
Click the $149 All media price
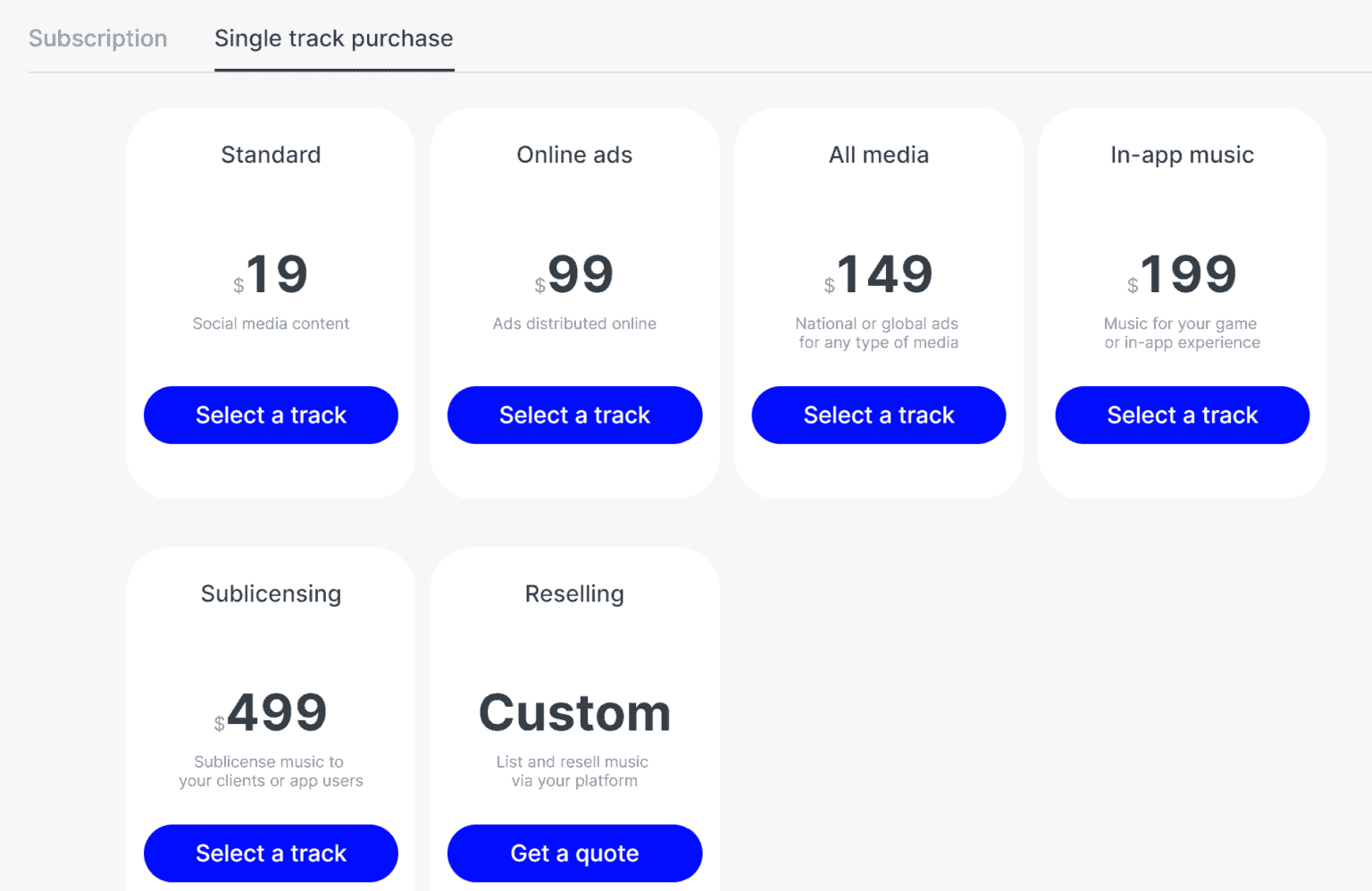click(878, 275)
